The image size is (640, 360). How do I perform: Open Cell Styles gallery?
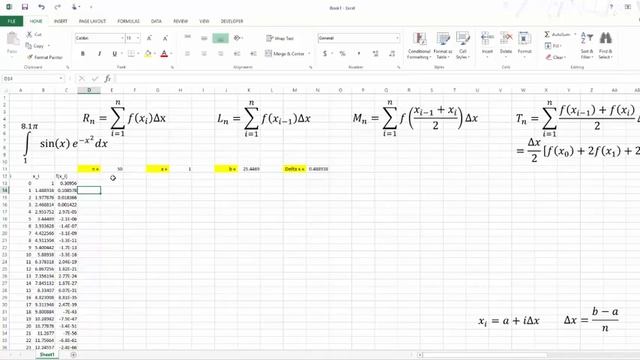(x=462, y=45)
